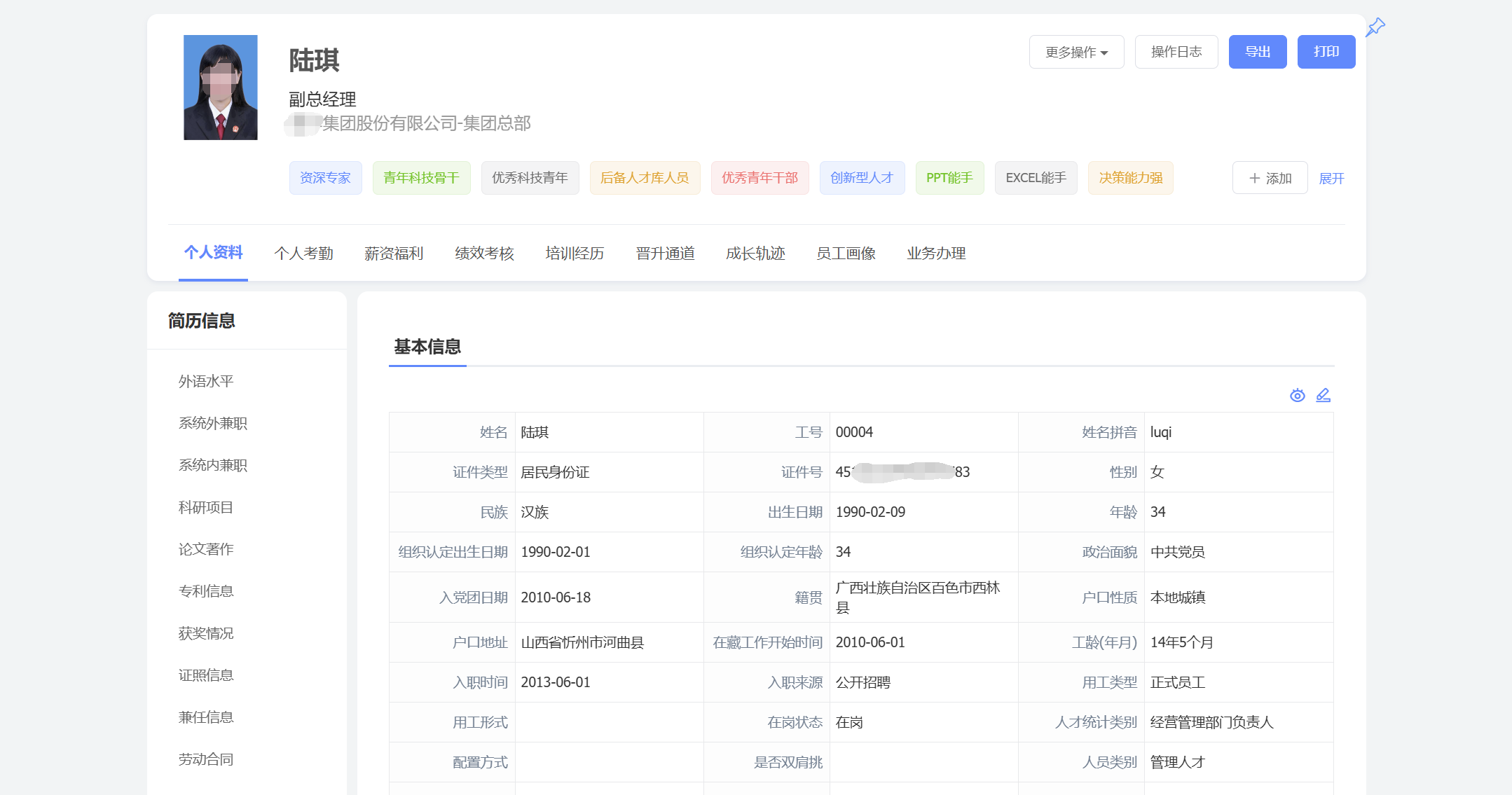Open the 操作日志 log

click(x=1176, y=52)
